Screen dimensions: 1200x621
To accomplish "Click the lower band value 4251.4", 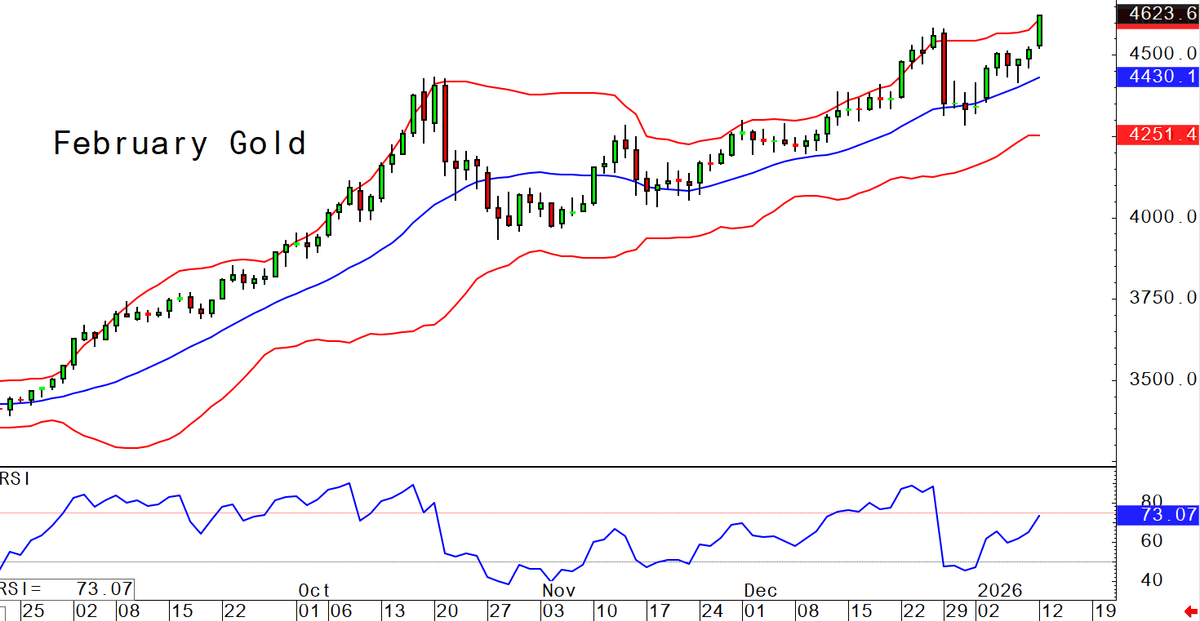I will (1158, 135).
